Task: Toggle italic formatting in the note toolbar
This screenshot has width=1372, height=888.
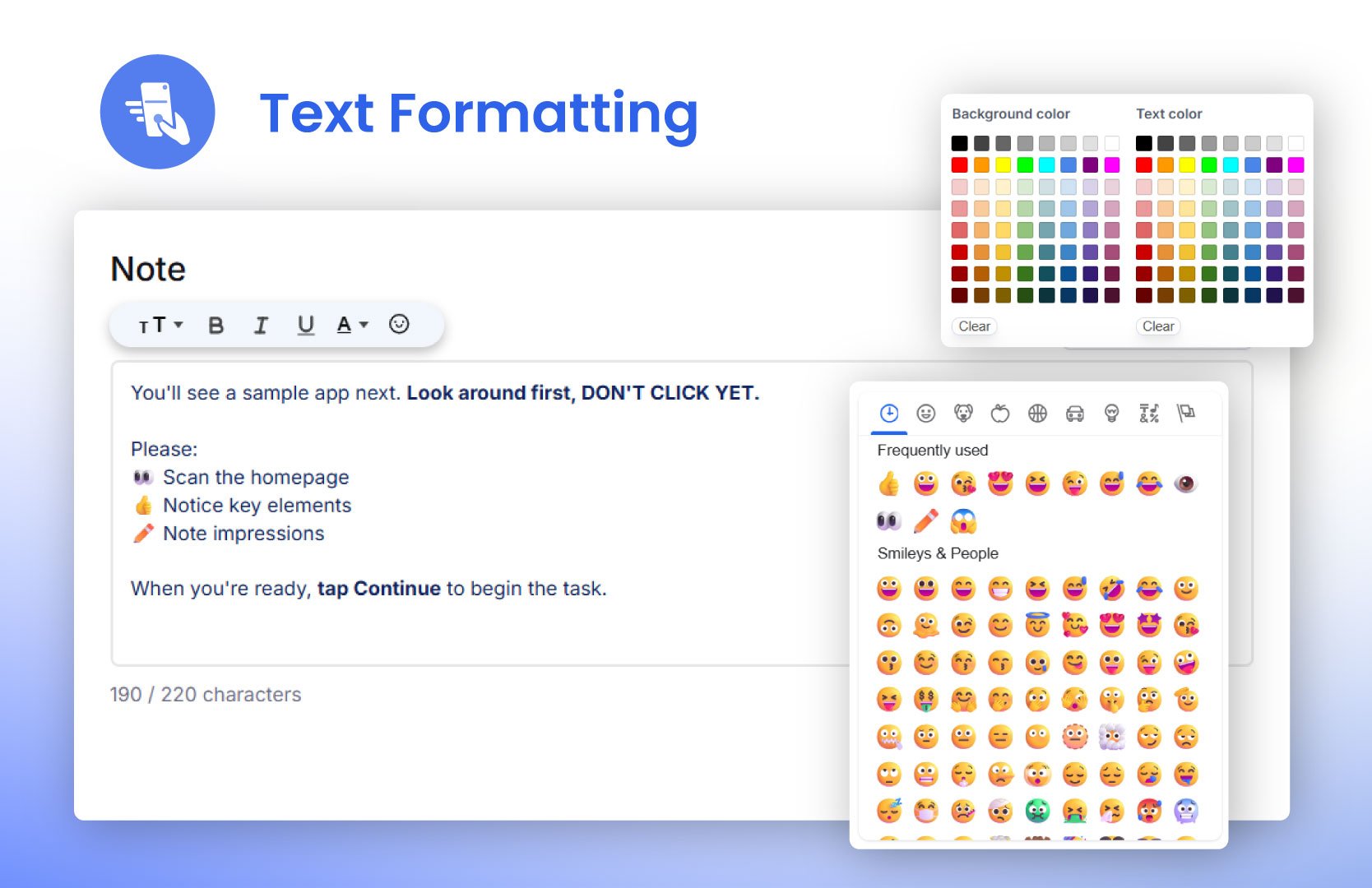Action: [261, 326]
